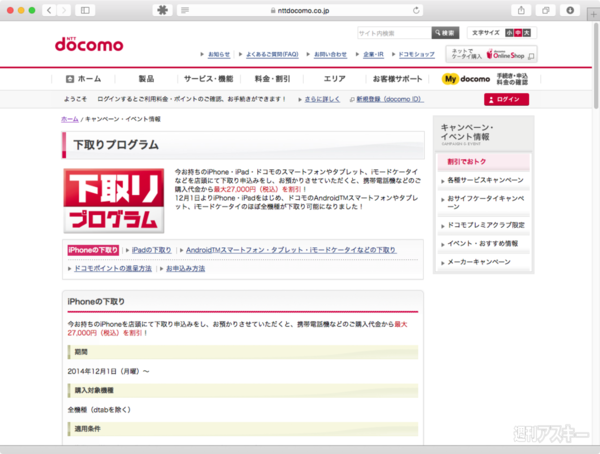Viewport: 600px width, 454px height.
Task: Add a new tab with plus button
Action: pos(593,15)
